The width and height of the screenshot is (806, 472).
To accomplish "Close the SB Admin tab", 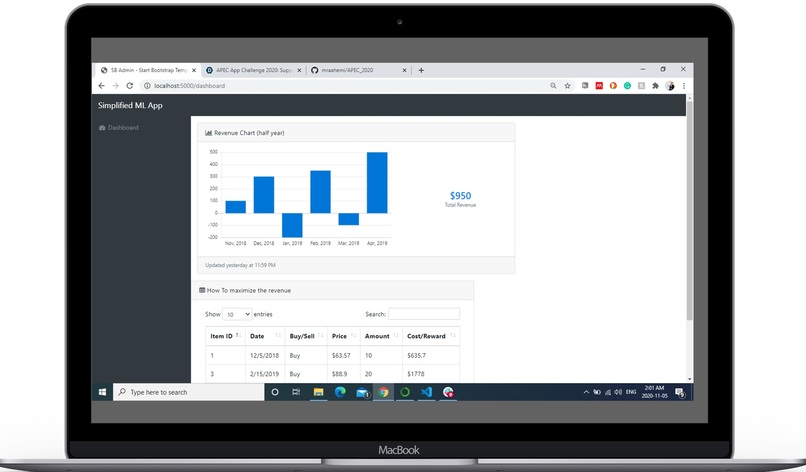I will pos(194,70).
